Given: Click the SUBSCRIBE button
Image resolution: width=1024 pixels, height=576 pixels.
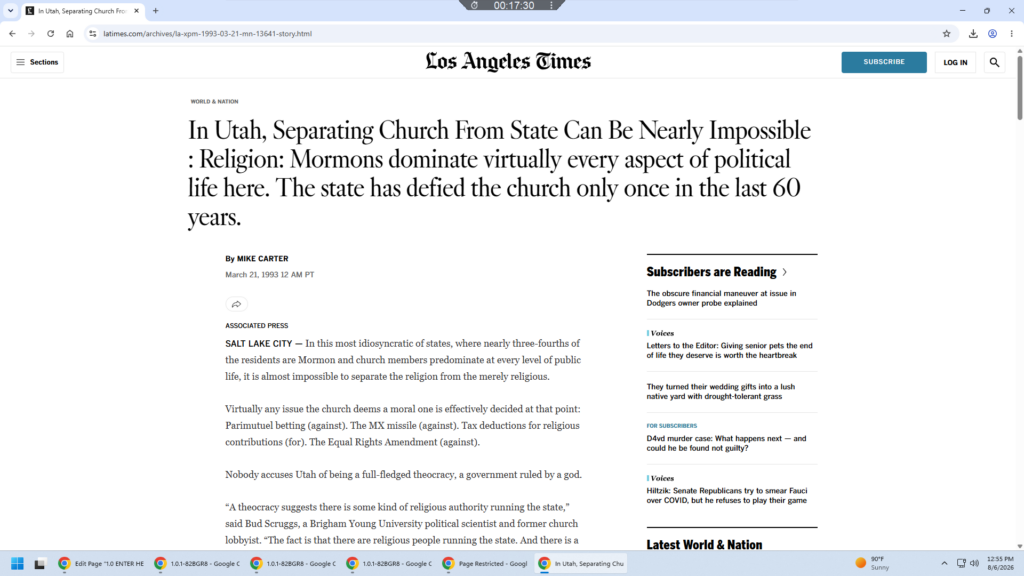Looking at the screenshot, I should tap(884, 62).
